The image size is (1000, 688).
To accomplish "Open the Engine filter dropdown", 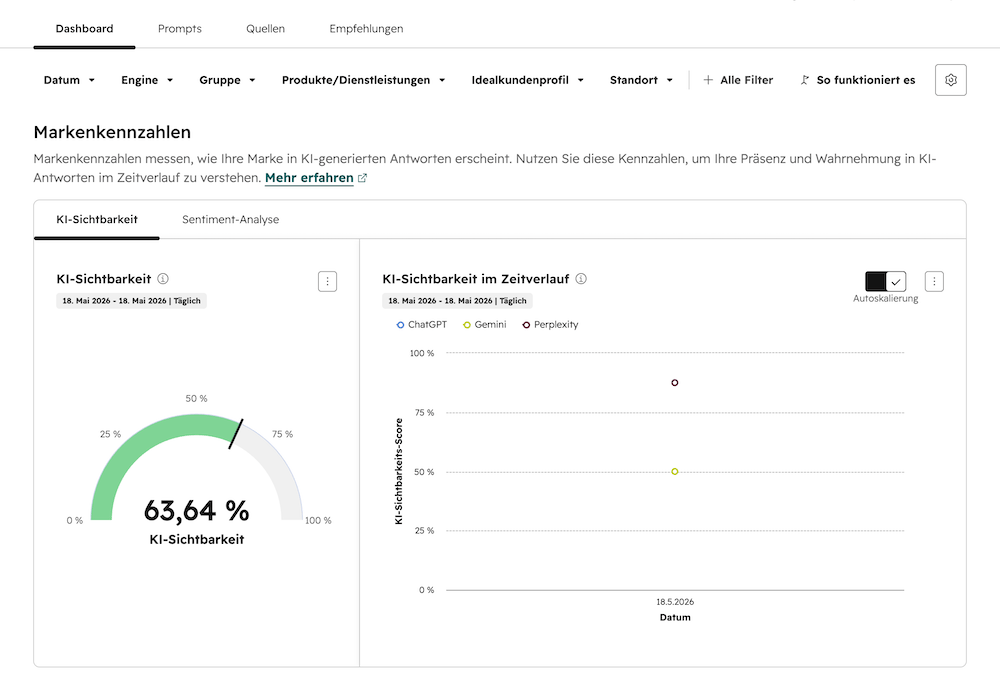I will click(x=147, y=80).
